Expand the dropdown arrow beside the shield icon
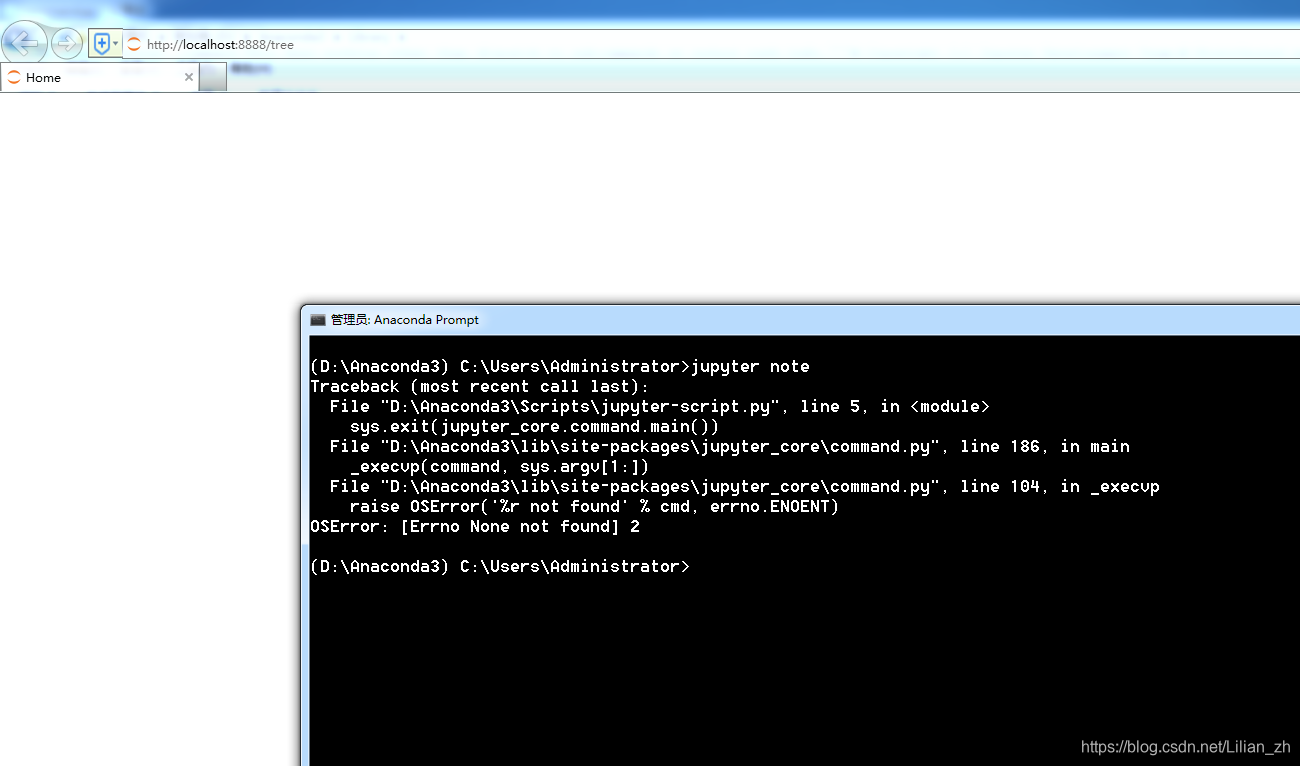Image resolution: width=1300 pixels, height=766 pixels. coord(116,44)
